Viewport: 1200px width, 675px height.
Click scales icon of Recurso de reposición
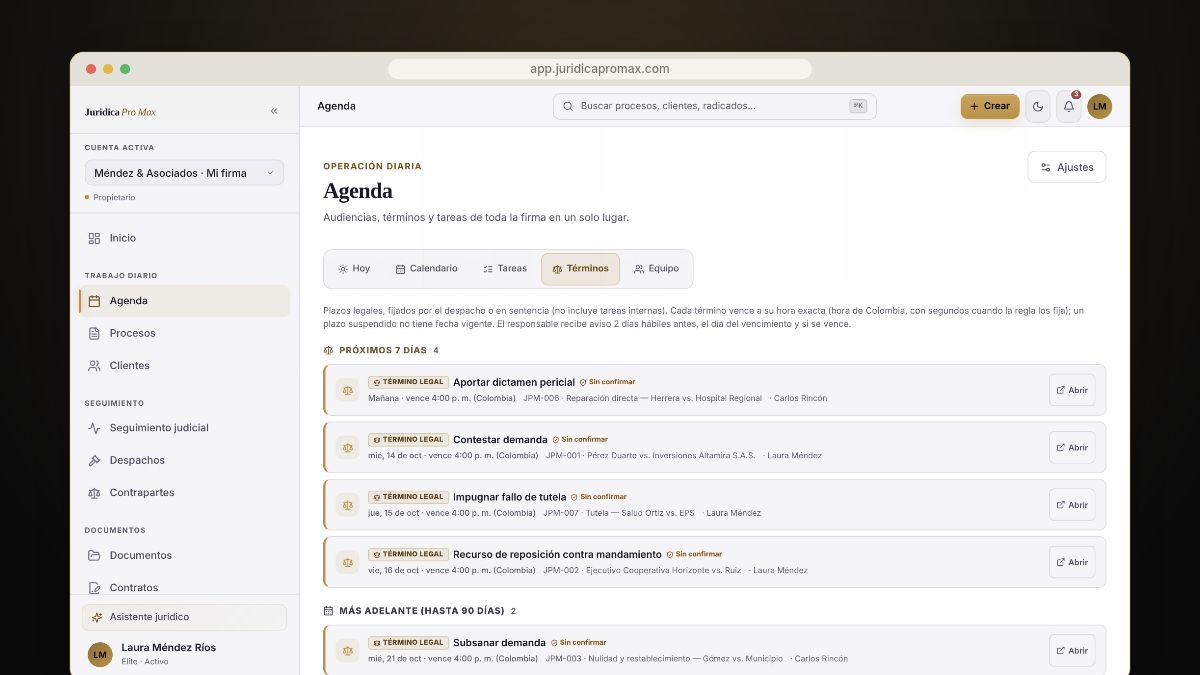point(347,562)
